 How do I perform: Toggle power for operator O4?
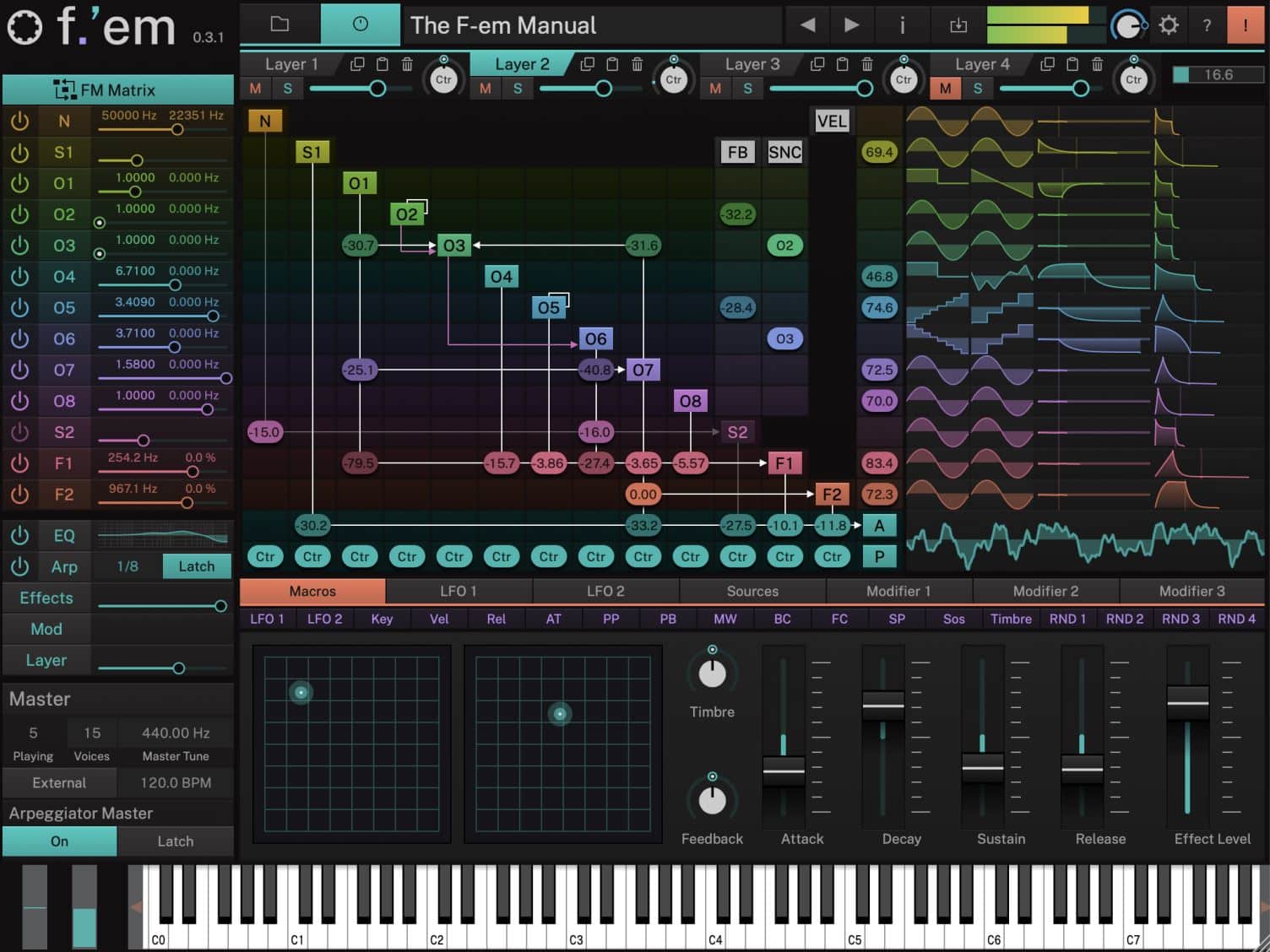19,277
